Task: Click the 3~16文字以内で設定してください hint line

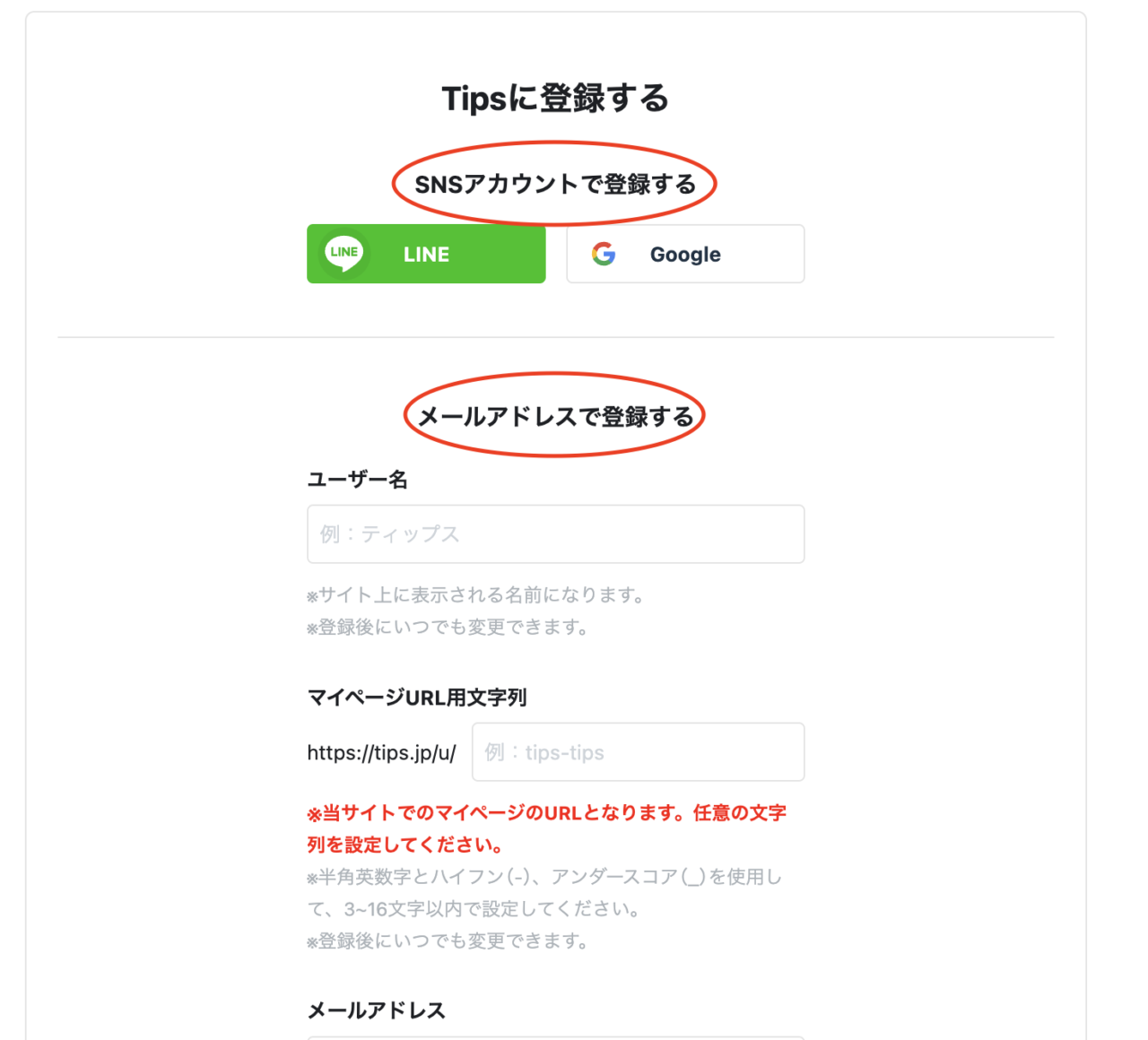Action: 474,909
